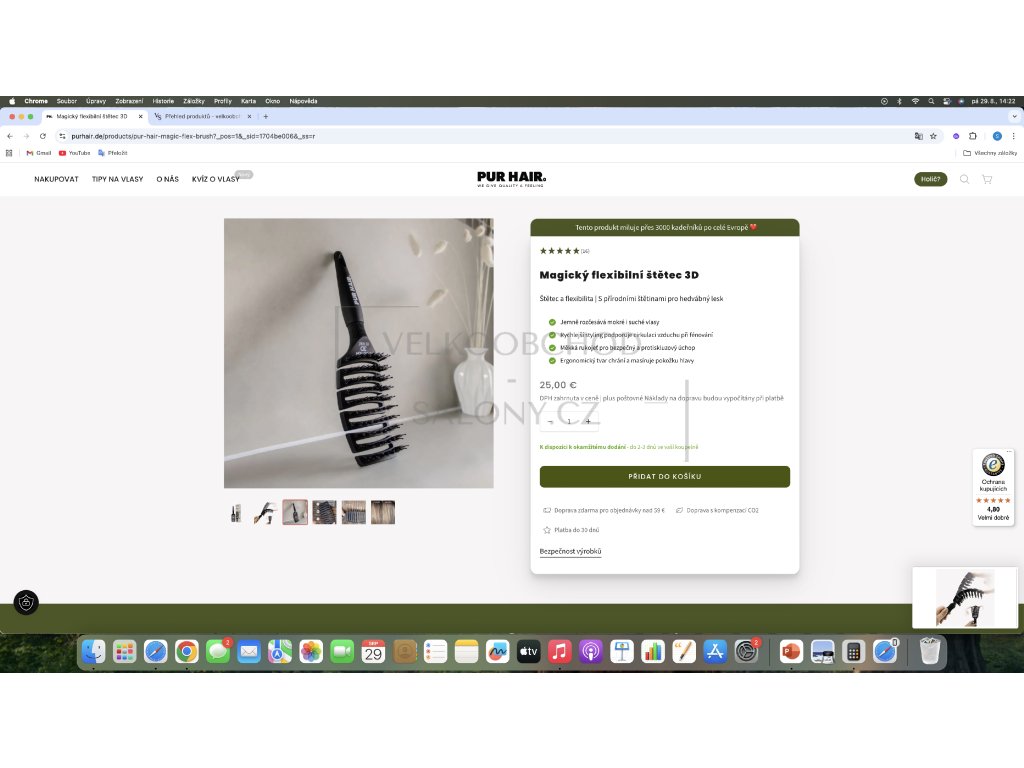Switch to the Přehled produktů tab
1024x768 pixels.
tap(202, 116)
